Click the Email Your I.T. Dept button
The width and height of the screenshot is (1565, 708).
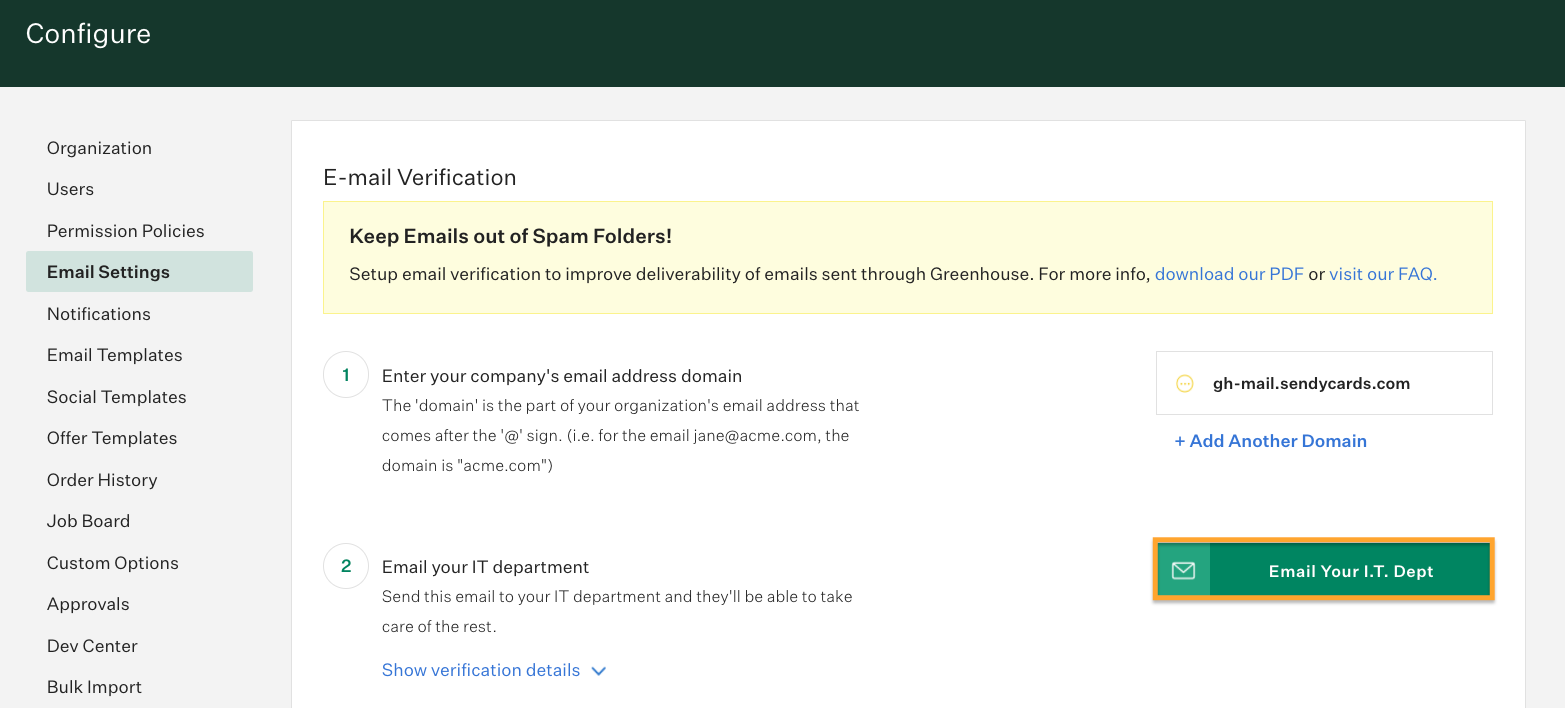(x=1323, y=571)
